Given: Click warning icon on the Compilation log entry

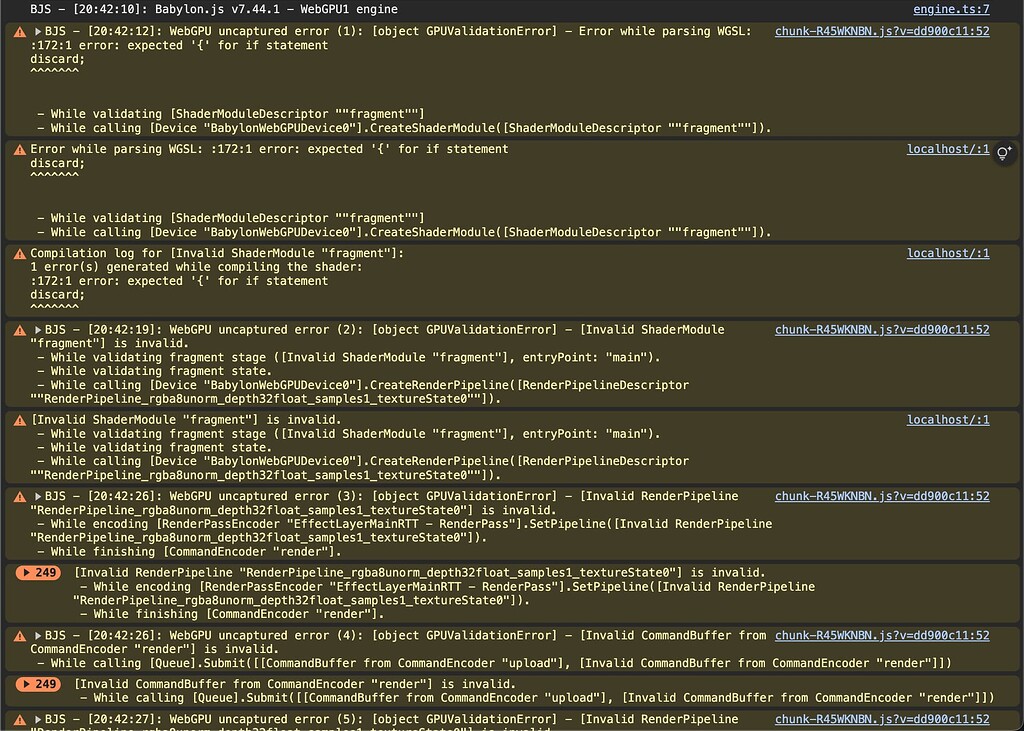Looking at the screenshot, I should pos(18,253).
